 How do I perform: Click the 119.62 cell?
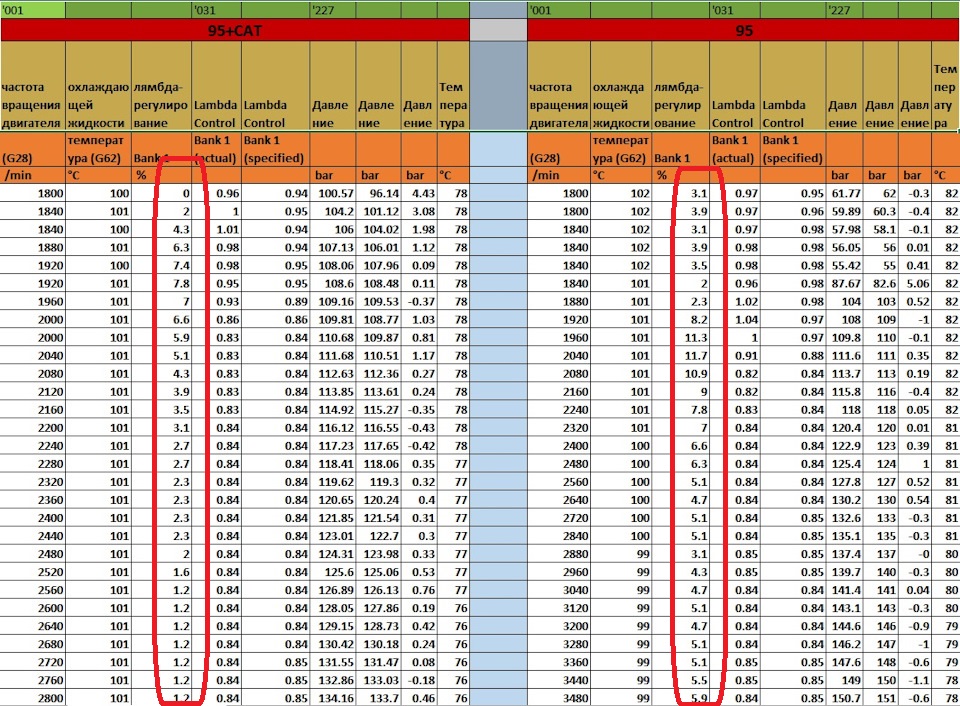coord(333,481)
